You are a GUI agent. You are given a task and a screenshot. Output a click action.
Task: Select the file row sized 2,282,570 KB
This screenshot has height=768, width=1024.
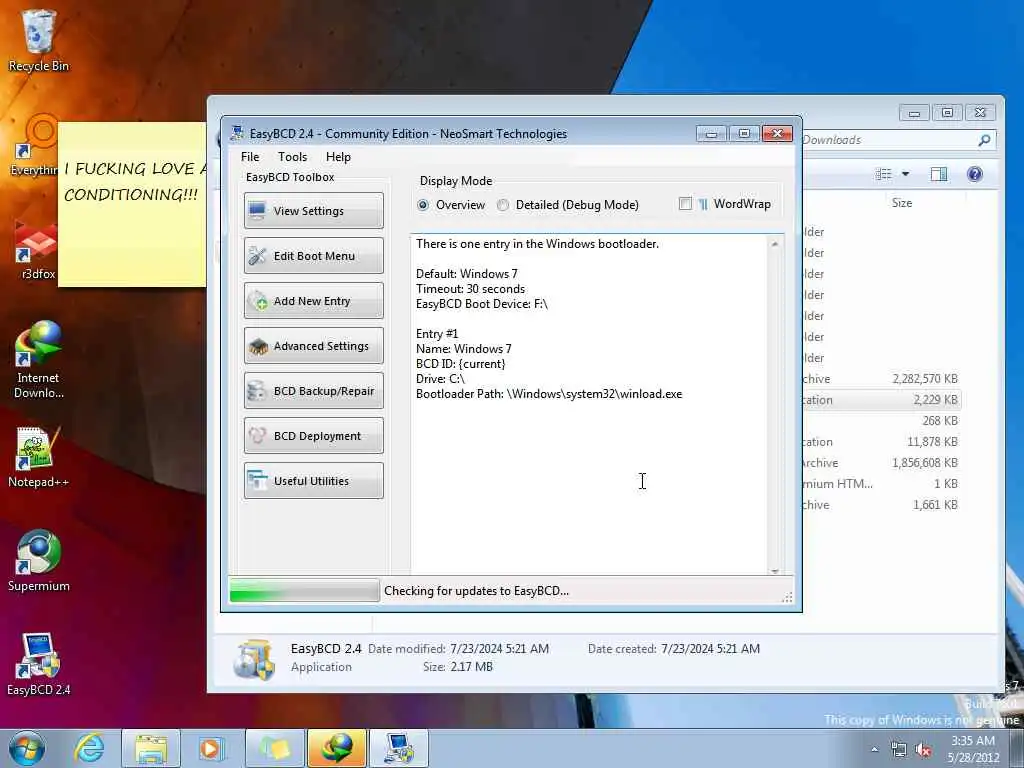882,379
